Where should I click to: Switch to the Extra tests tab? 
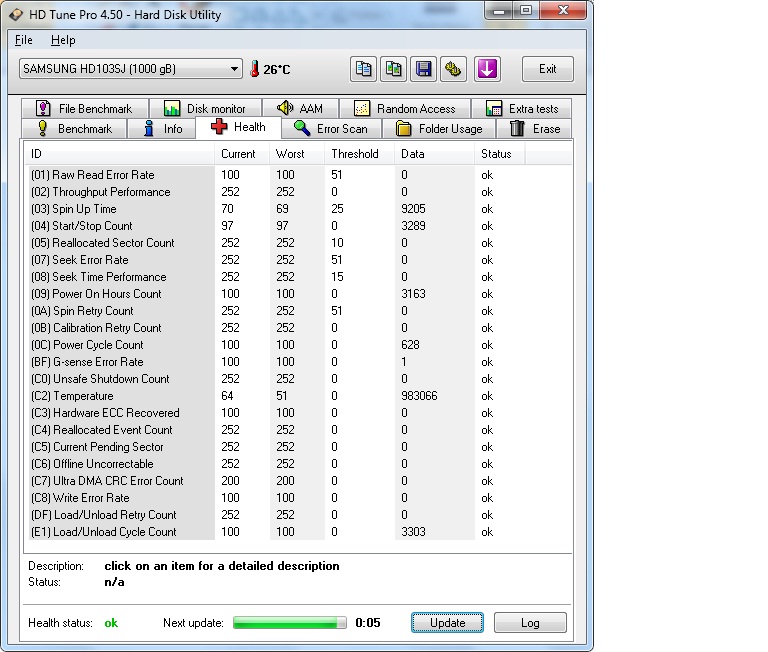coord(521,108)
